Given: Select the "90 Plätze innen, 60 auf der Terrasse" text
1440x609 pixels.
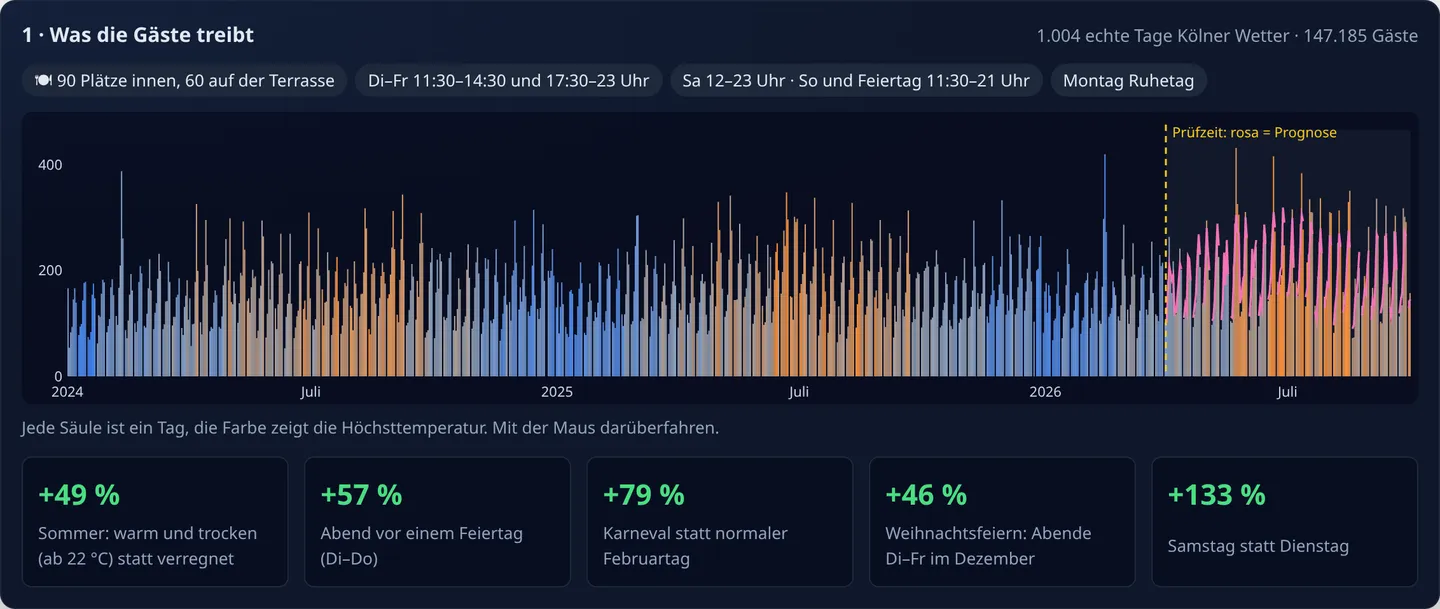Looking at the screenshot, I should point(196,81).
